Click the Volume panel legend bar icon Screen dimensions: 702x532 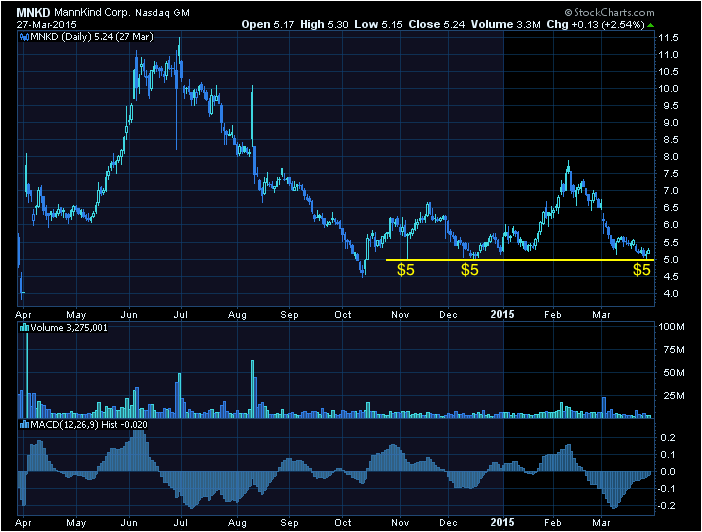tap(24, 328)
